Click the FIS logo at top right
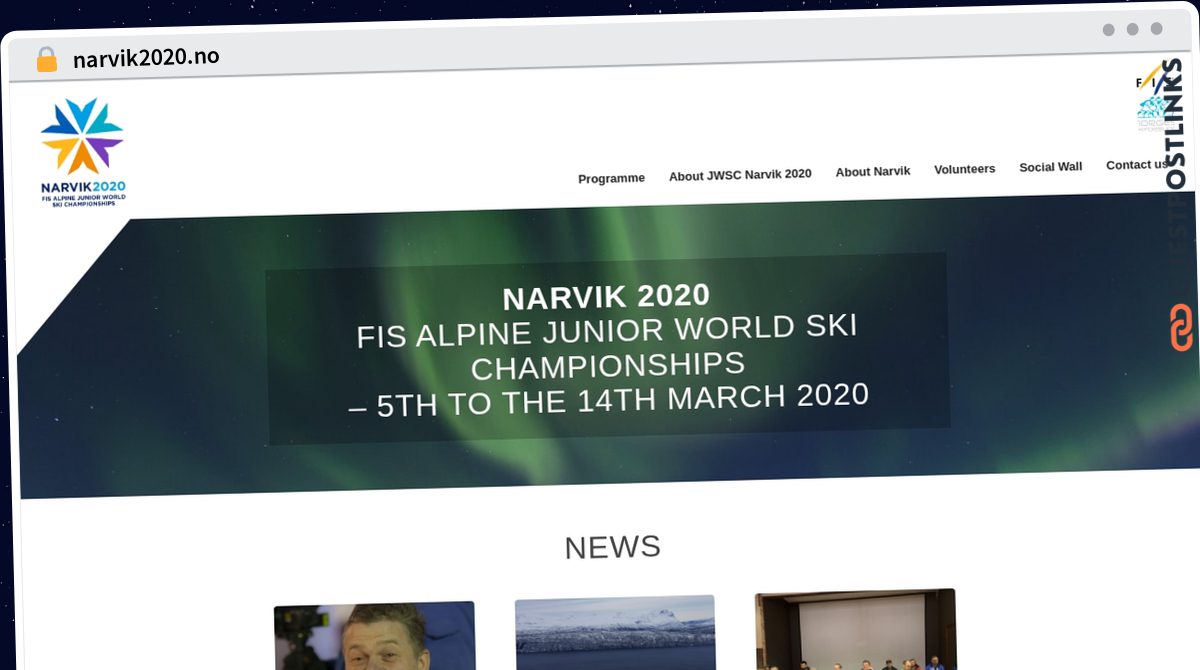This screenshot has height=670, width=1200. coord(1153,81)
